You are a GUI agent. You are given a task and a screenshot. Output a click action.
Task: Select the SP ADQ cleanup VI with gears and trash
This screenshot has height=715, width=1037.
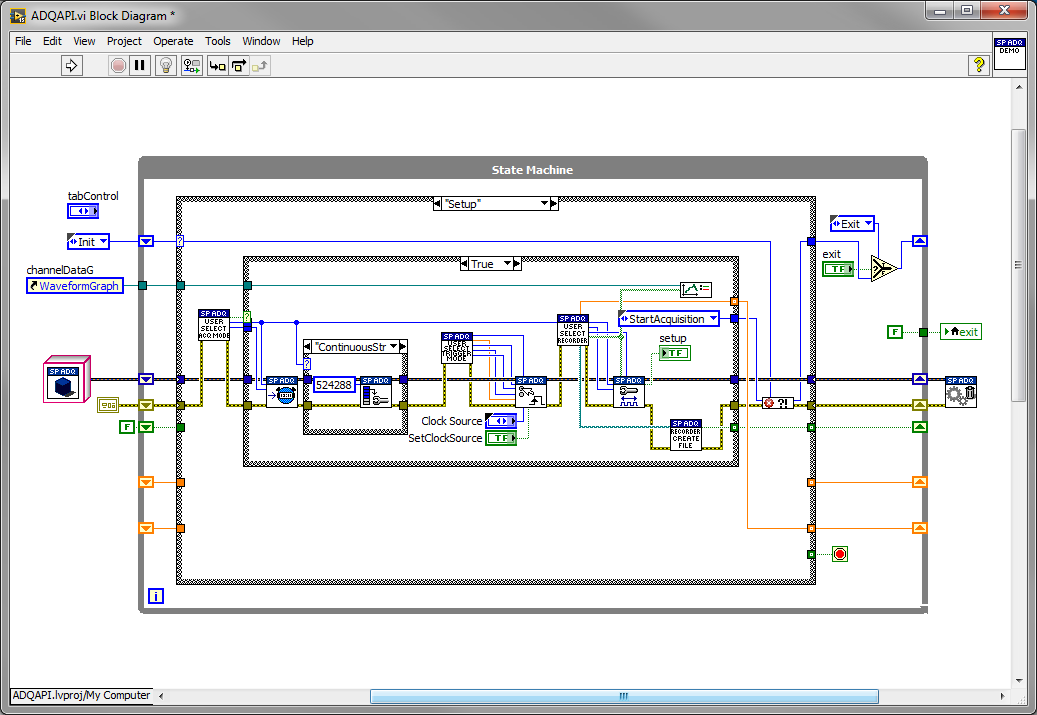[959, 392]
